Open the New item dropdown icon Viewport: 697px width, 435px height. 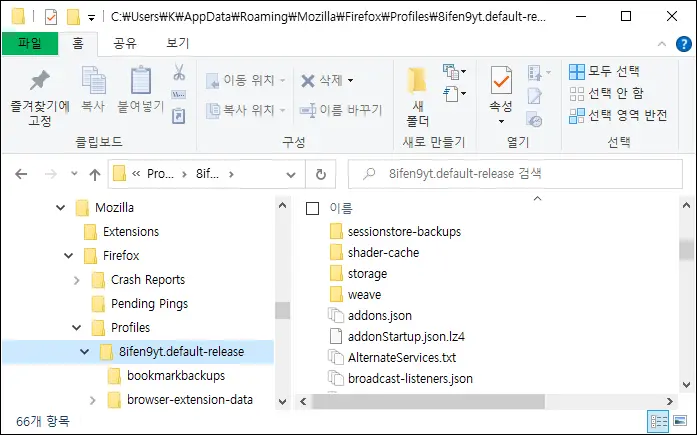(x=454, y=72)
